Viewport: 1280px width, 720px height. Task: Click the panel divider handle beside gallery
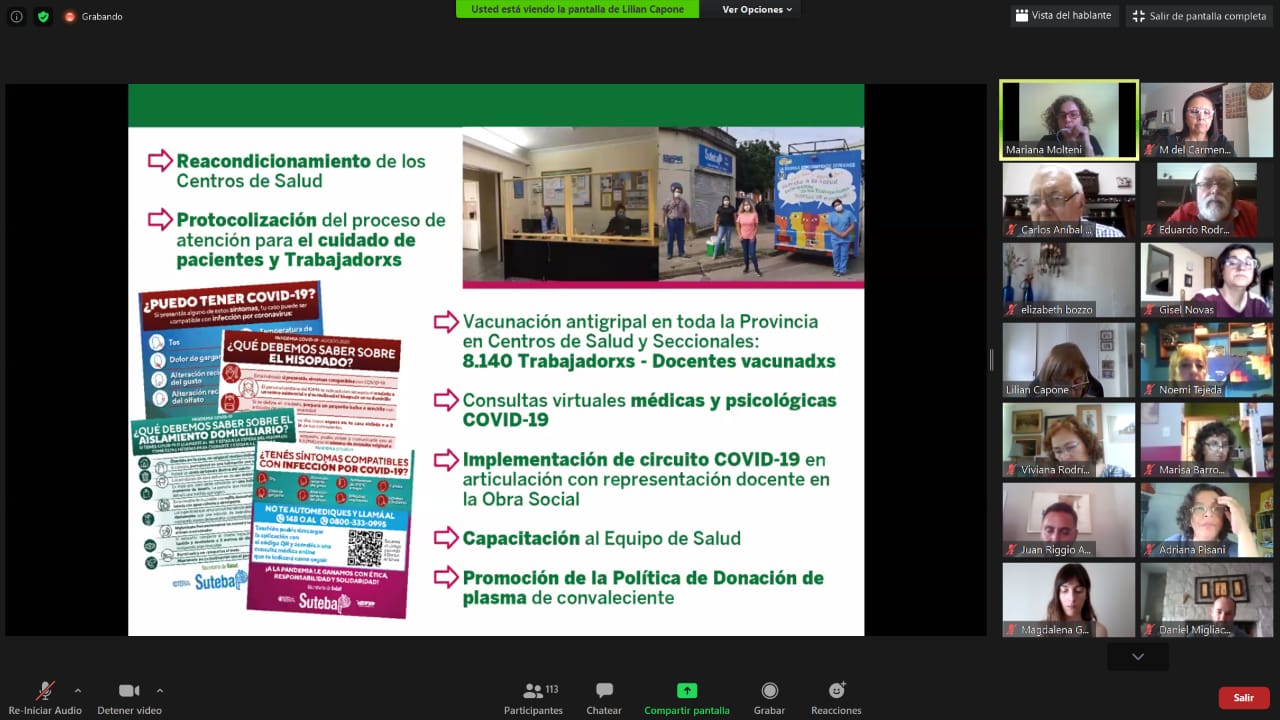[992, 360]
